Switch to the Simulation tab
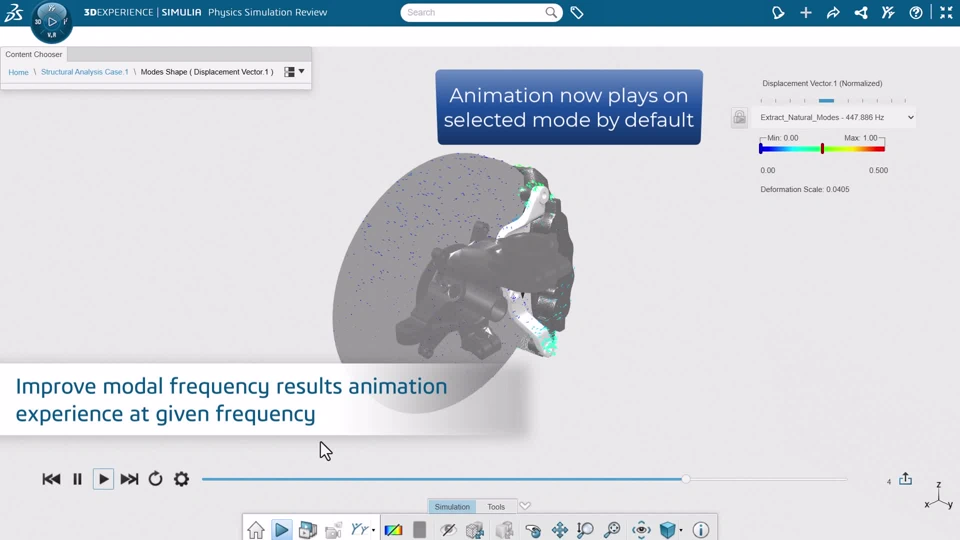 coord(452,507)
